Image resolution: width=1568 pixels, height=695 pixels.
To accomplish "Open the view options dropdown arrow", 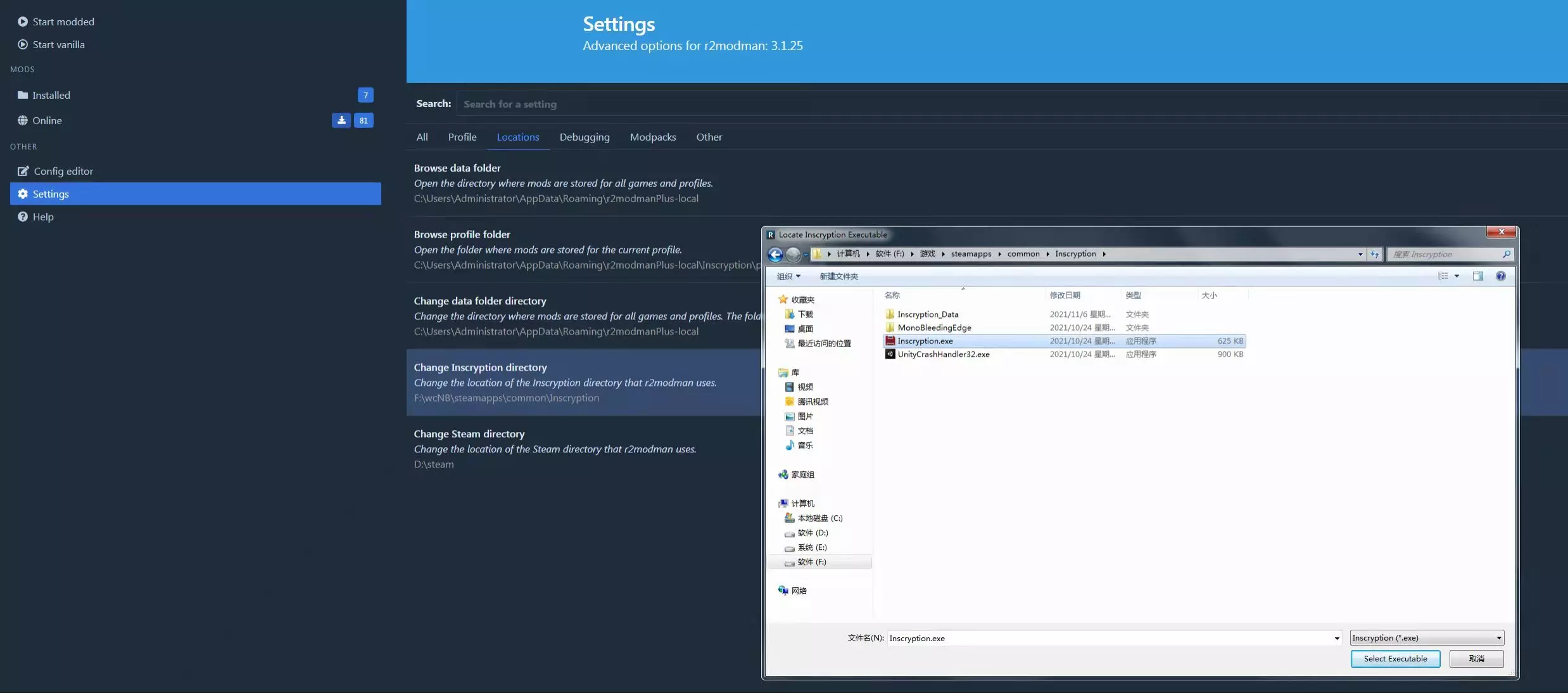I will pos(1457,276).
